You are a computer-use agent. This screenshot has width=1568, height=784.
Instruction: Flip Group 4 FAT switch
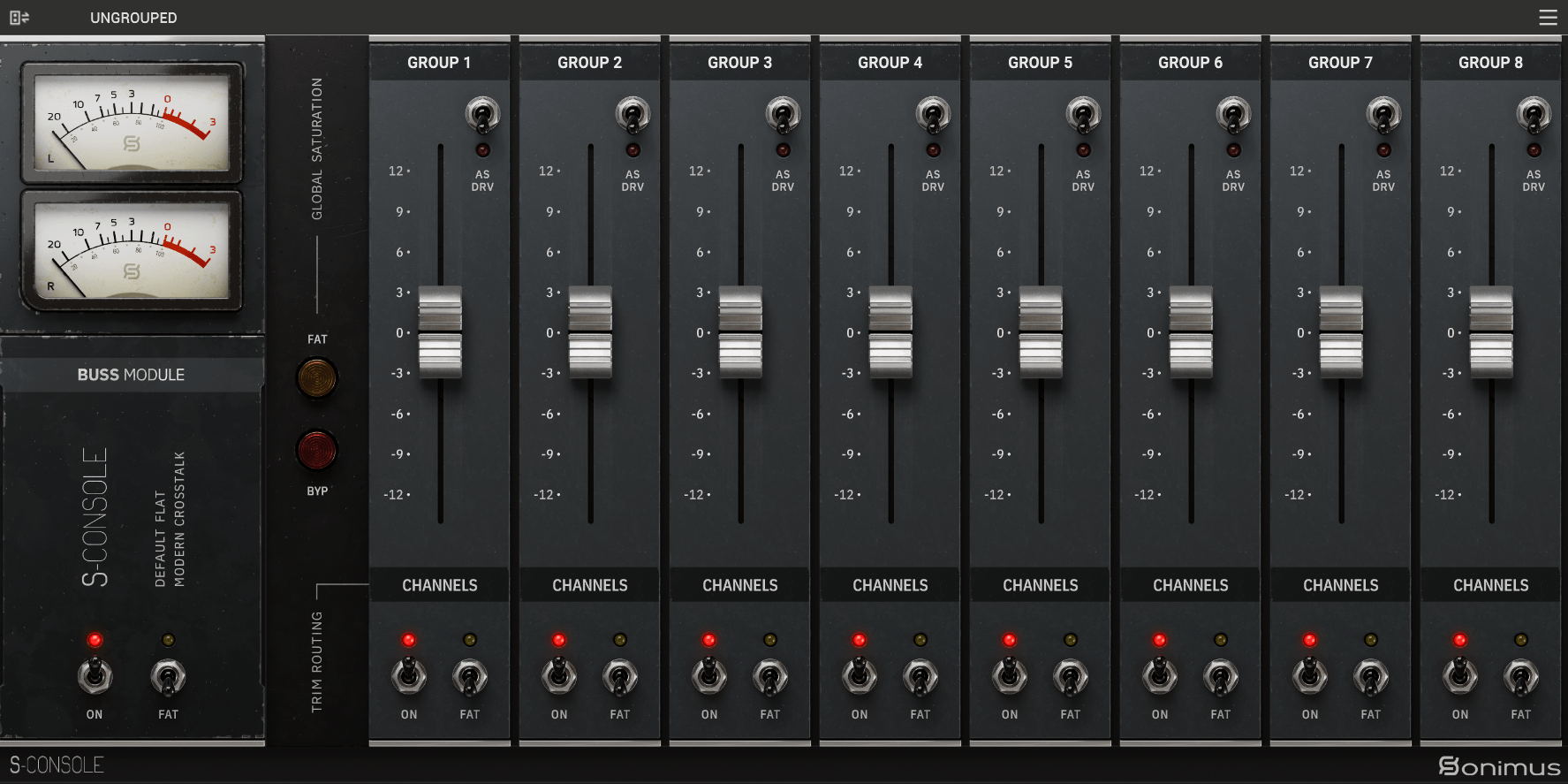pos(920,676)
